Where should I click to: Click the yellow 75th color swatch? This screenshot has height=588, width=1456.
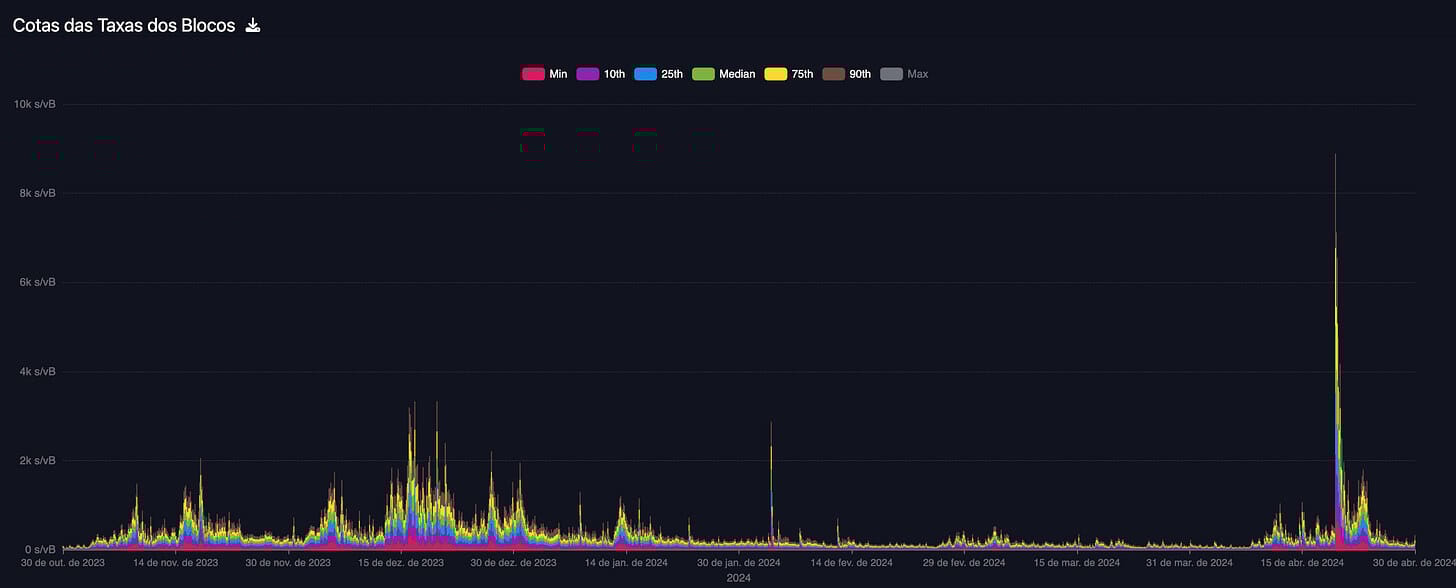click(776, 74)
